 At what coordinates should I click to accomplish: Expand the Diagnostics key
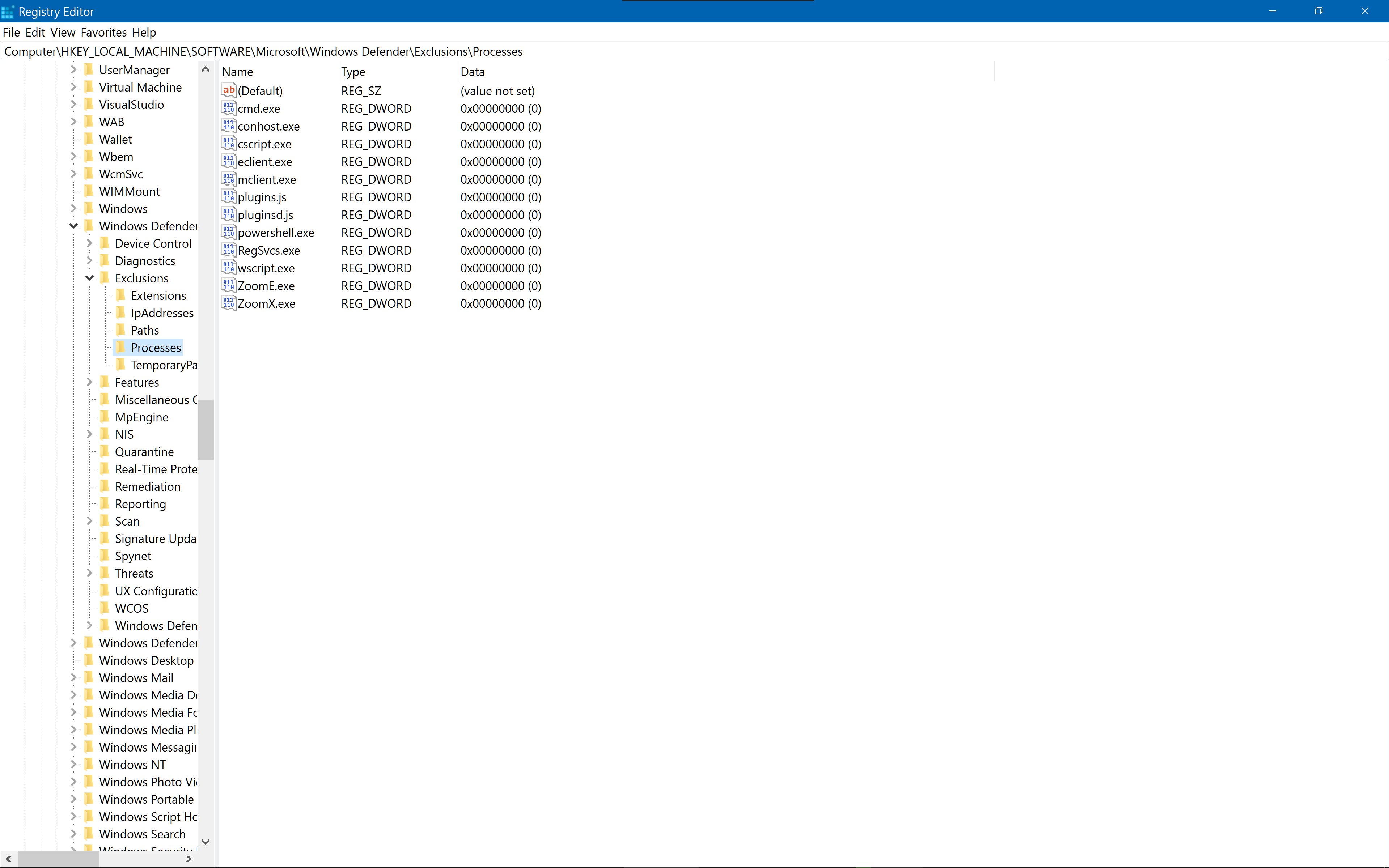coord(90,261)
